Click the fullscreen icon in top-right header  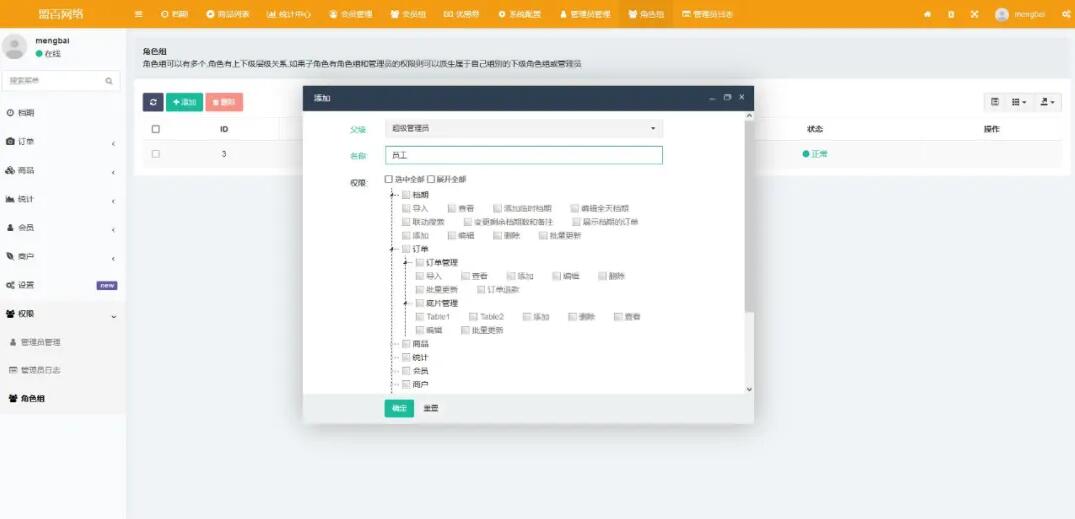974,14
